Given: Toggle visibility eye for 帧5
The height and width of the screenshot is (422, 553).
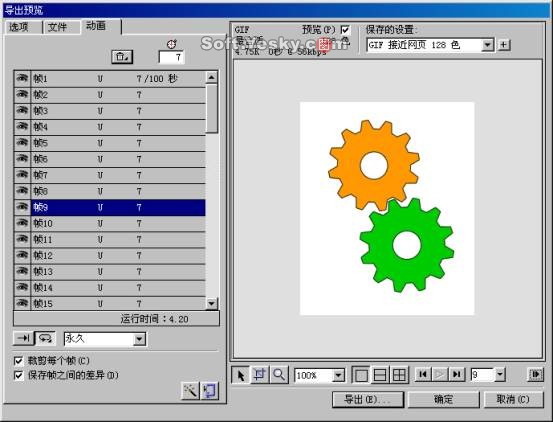Looking at the screenshot, I should (x=22, y=143).
